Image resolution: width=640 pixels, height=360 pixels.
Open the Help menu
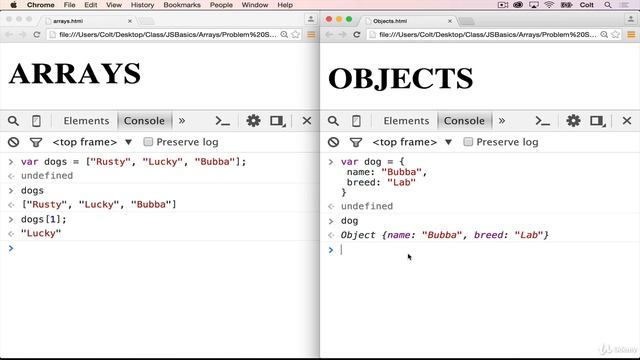(285, 5)
